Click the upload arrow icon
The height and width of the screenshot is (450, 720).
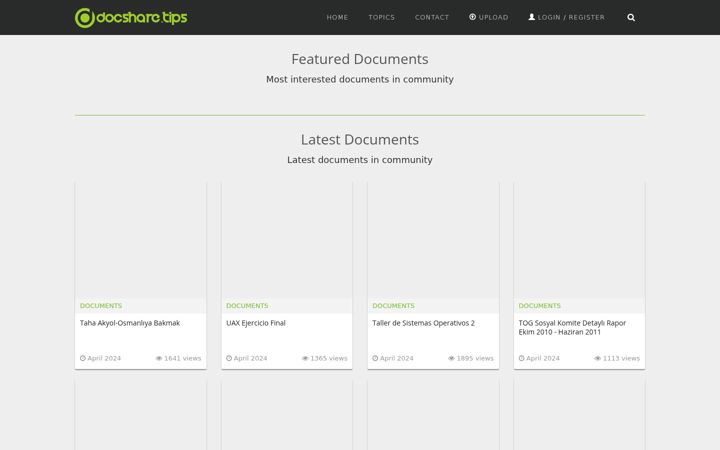point(472,17)
